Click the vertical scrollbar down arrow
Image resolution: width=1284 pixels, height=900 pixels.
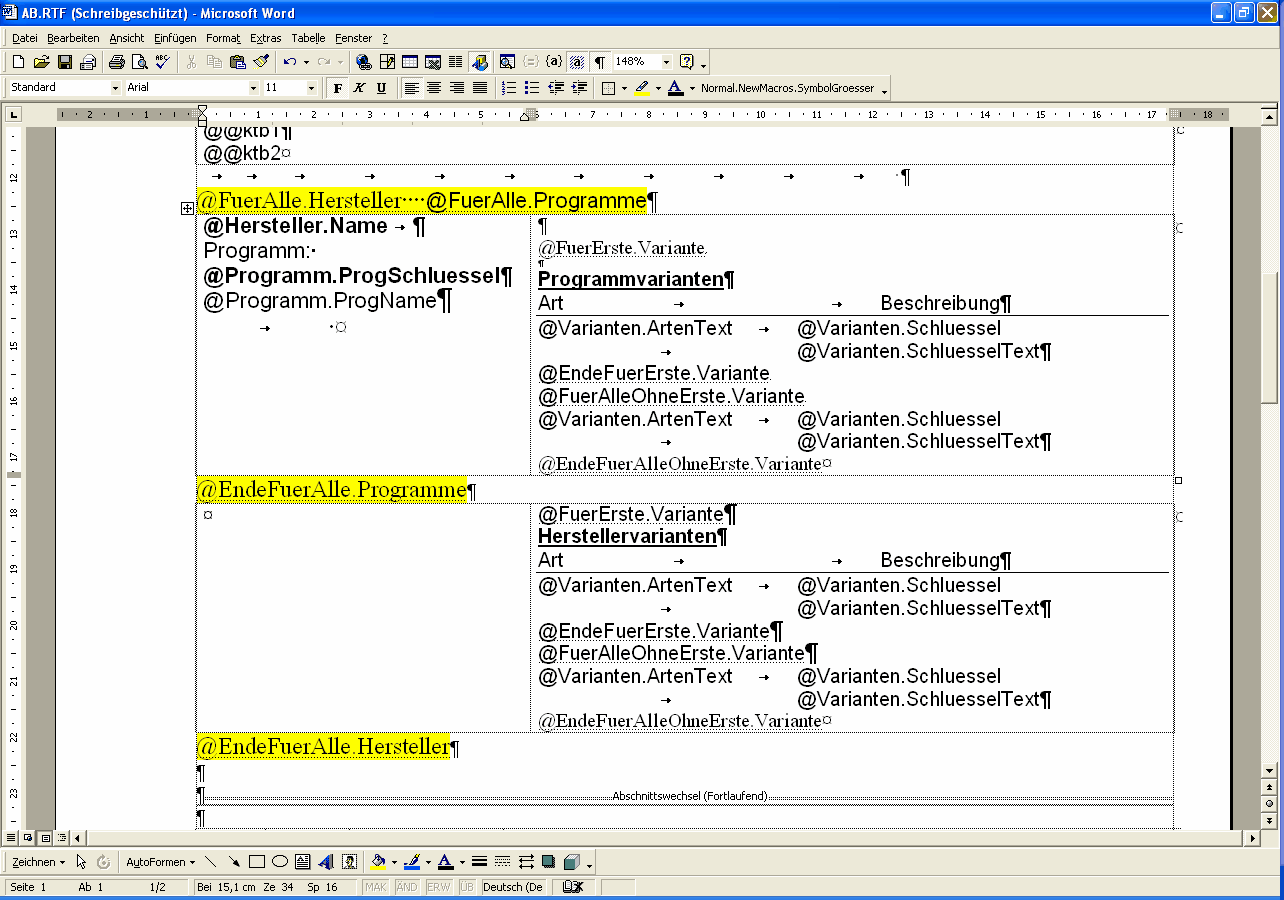[1269, 771]
